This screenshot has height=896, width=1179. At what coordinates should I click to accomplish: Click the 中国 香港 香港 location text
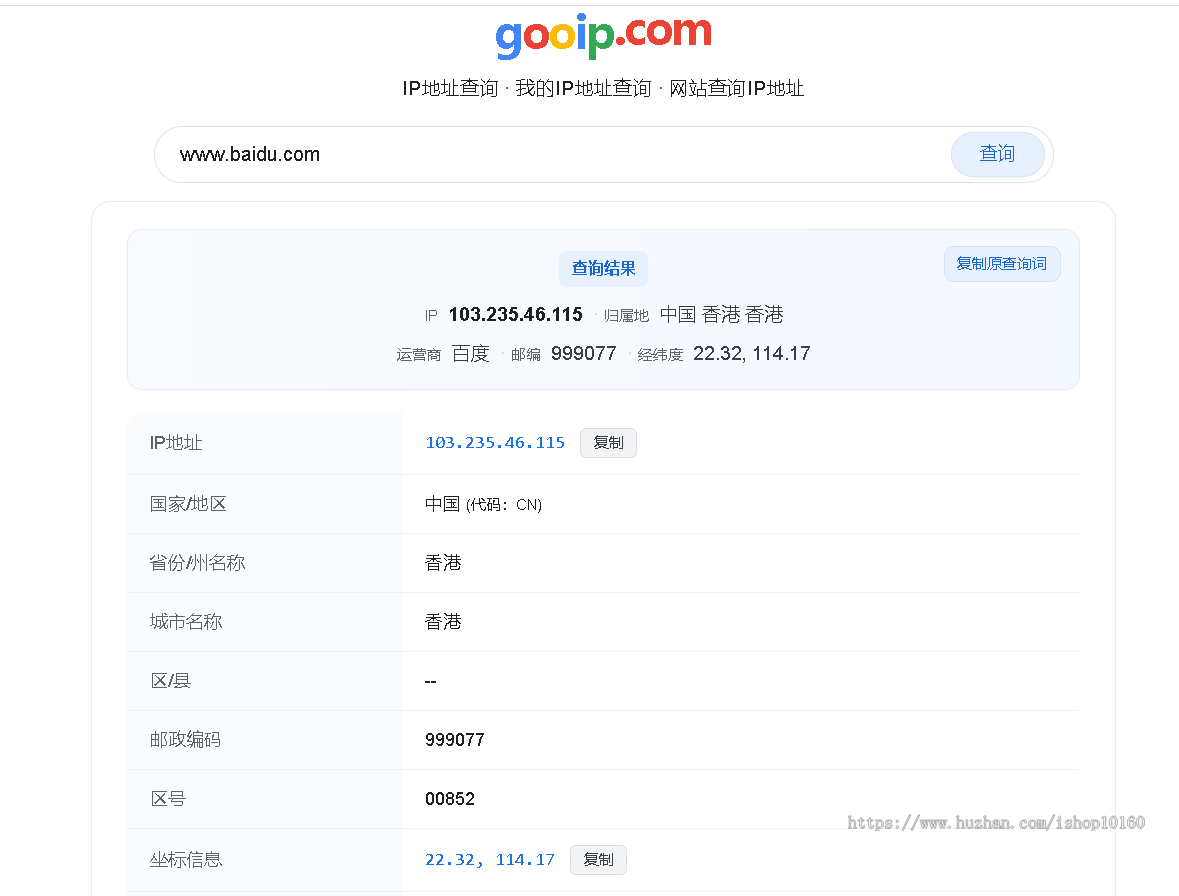(x=721, y=314)
